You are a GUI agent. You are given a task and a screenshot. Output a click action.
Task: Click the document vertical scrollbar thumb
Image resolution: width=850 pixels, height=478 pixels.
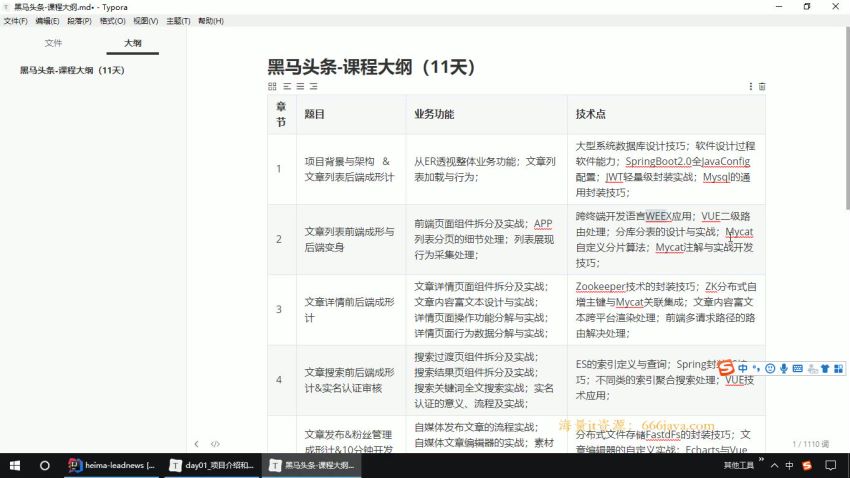[847, 118]
